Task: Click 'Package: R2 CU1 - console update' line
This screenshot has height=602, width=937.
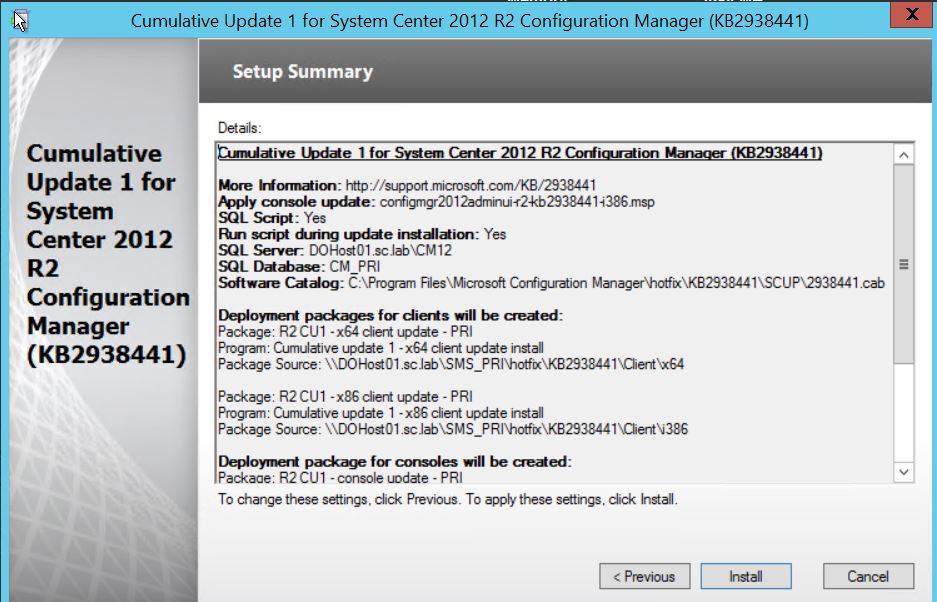Action: (x=341, y=477)
